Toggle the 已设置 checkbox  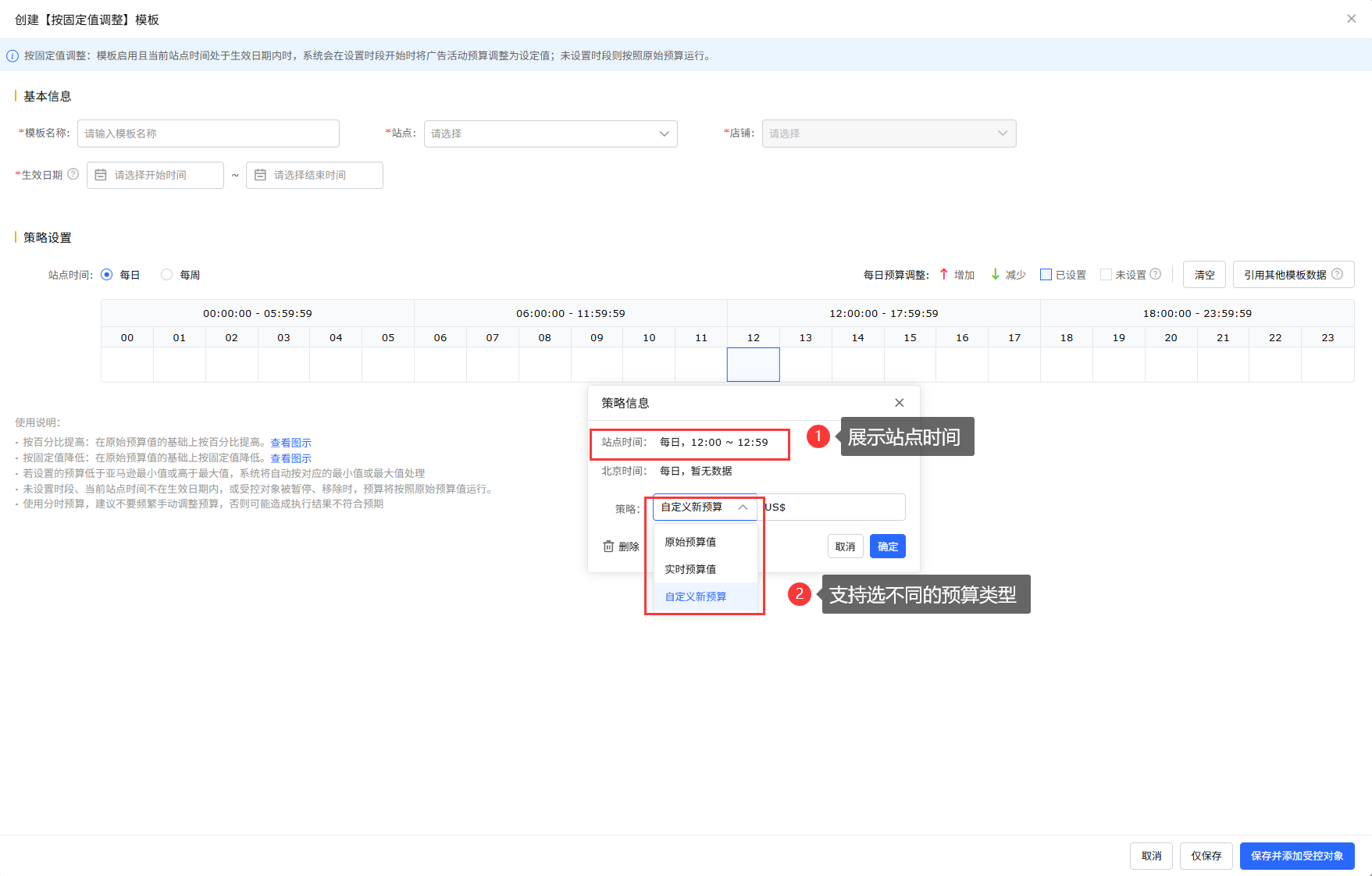pos(1046,274)
